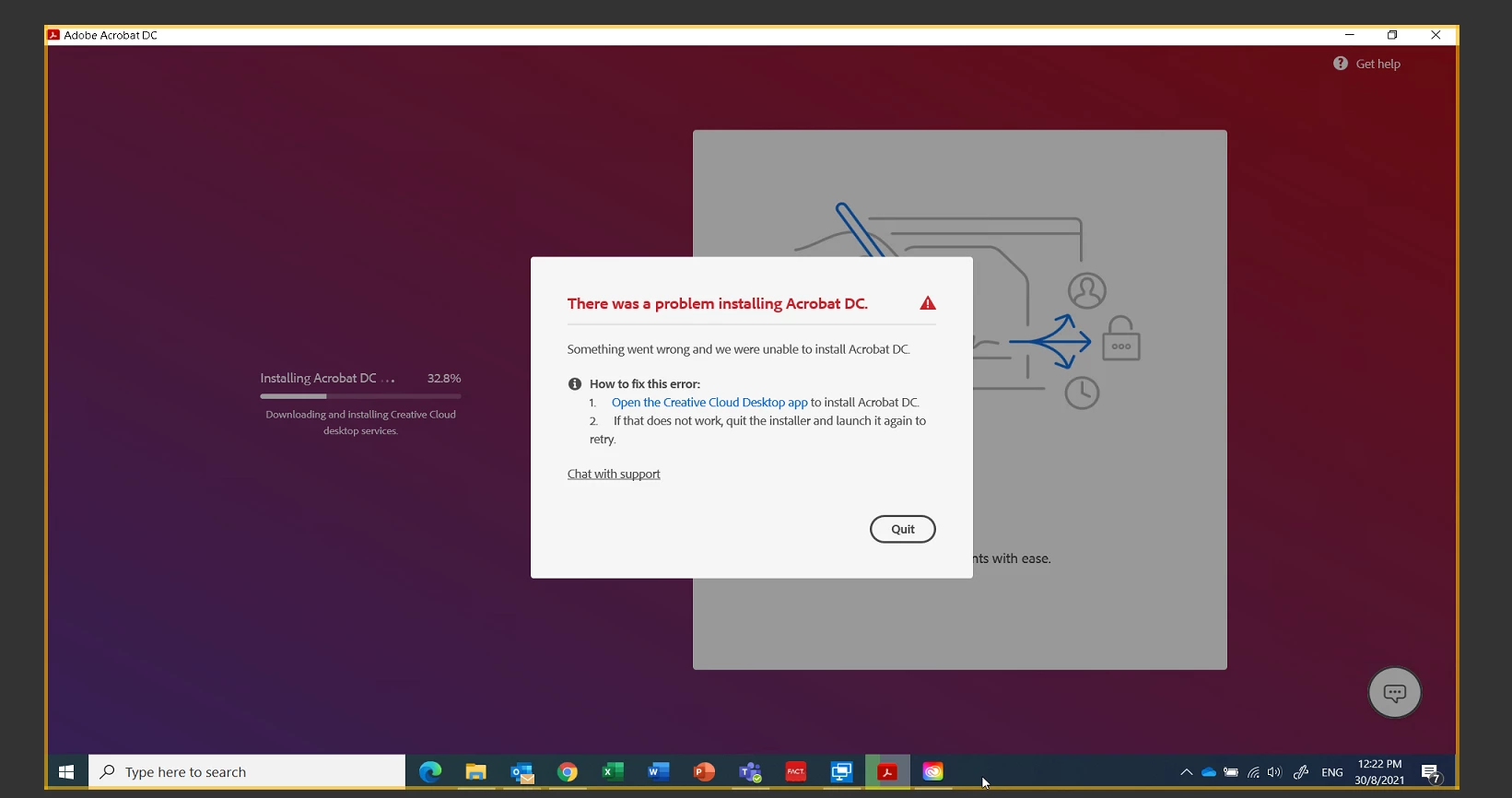This screenshot has width=1512, height=798.
Task: Click the OneDrive cloud tray icon
Action: (x=1209, y=772)
